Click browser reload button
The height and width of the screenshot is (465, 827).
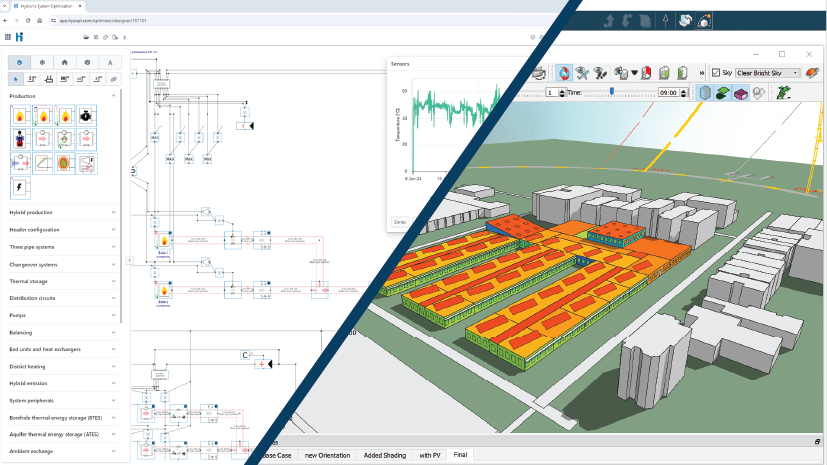(x=28, y=21)
